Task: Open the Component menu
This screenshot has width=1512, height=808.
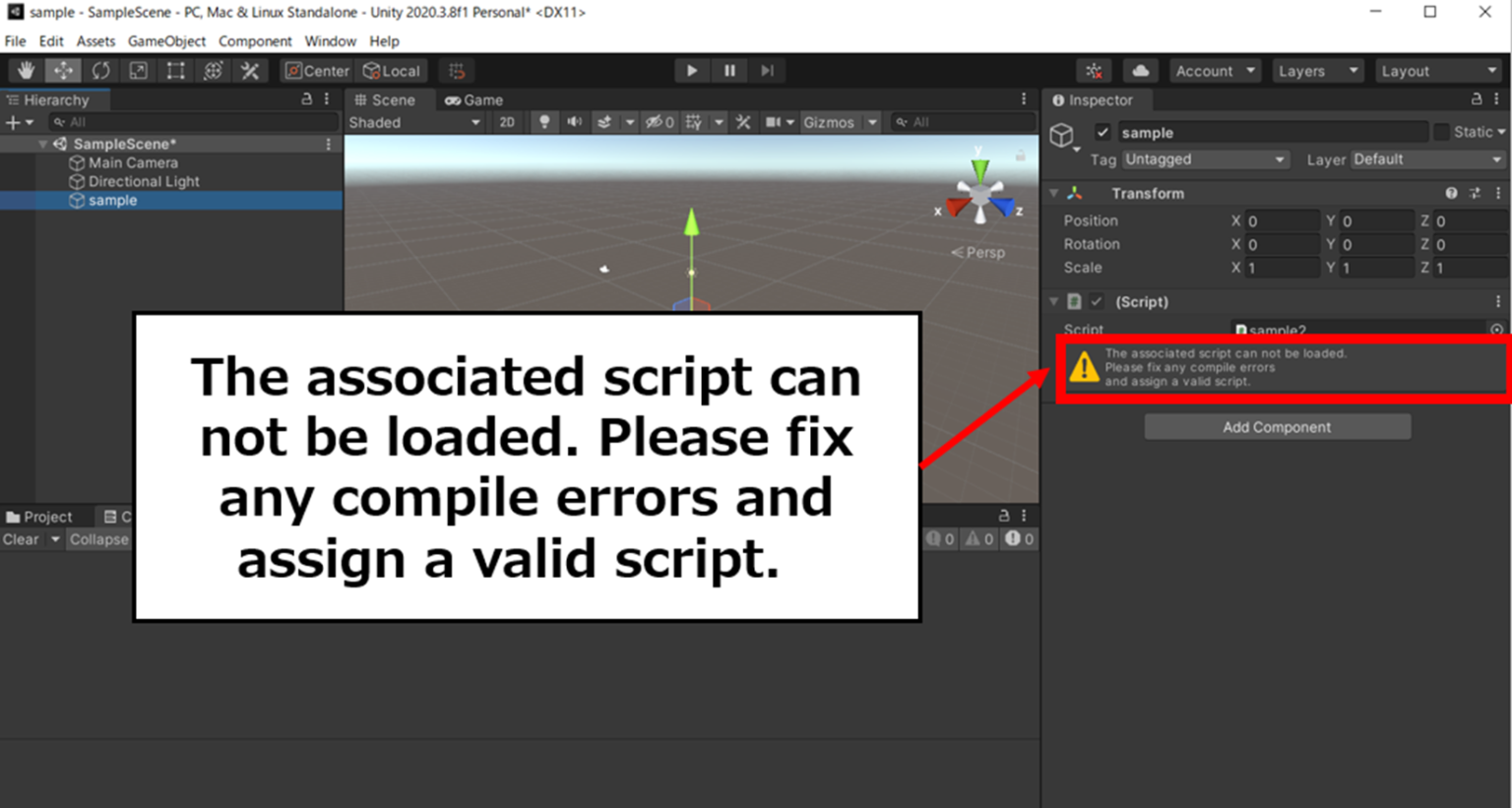Action: (x=255, y=41)
